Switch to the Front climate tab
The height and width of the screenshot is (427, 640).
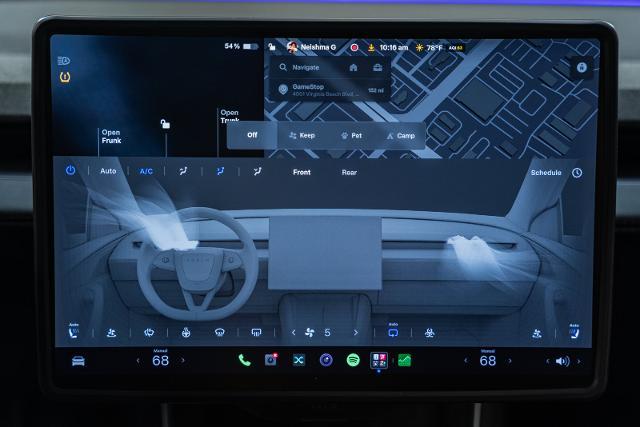coord(302,172)
